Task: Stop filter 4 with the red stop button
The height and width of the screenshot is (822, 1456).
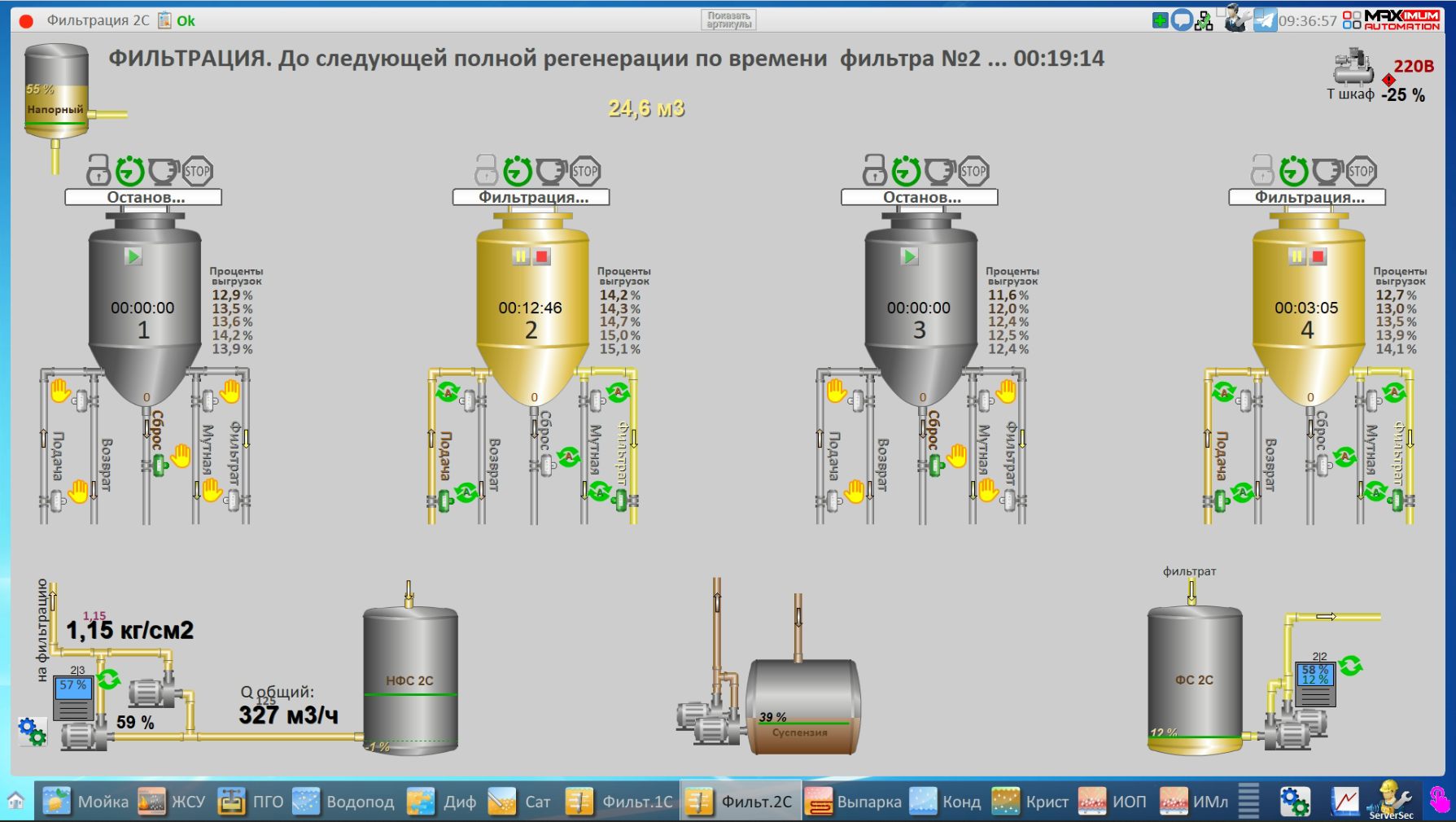Action: pos(1318,256)
